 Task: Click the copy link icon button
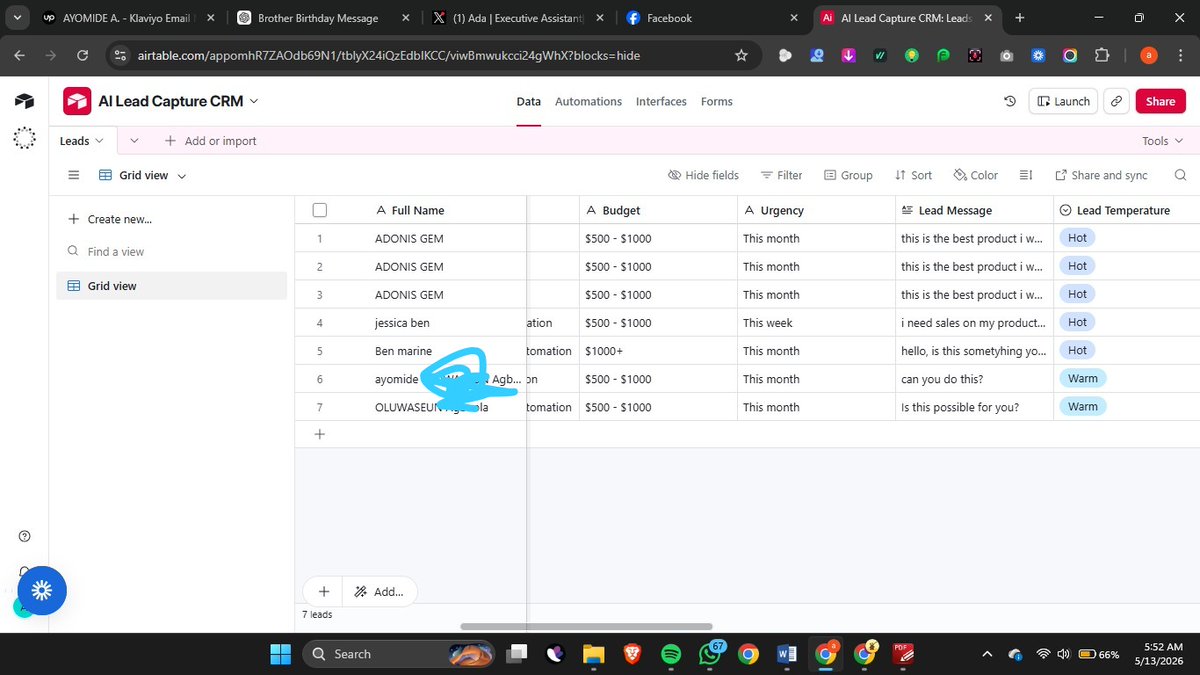(1117, 102)
